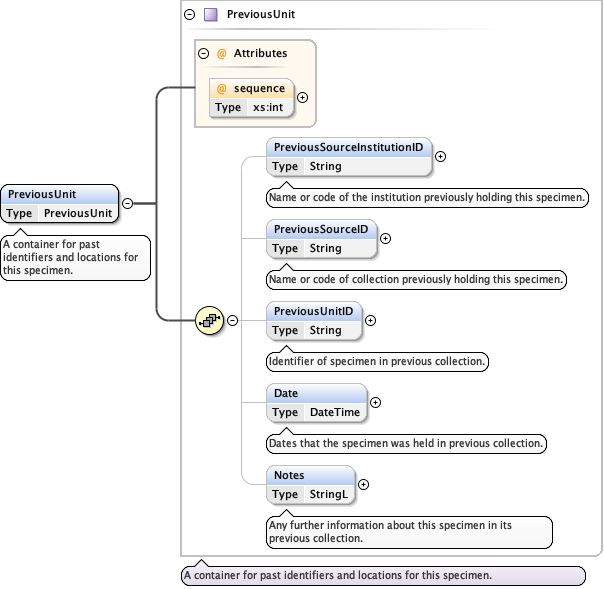604x589 pixels.
Task: Collapse the root PreviousUnit element node
Action: 127,203
